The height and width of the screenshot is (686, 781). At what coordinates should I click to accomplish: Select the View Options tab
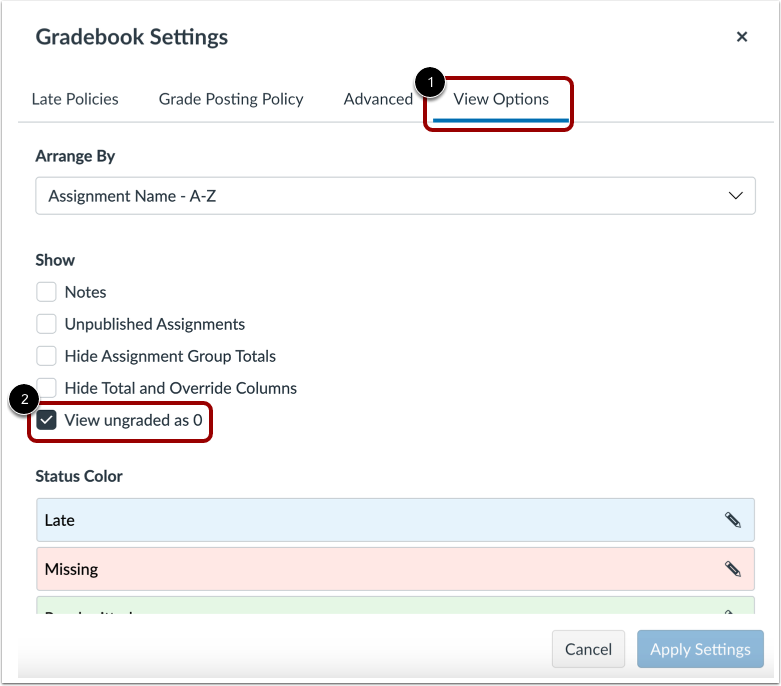[x=501, y=99]
